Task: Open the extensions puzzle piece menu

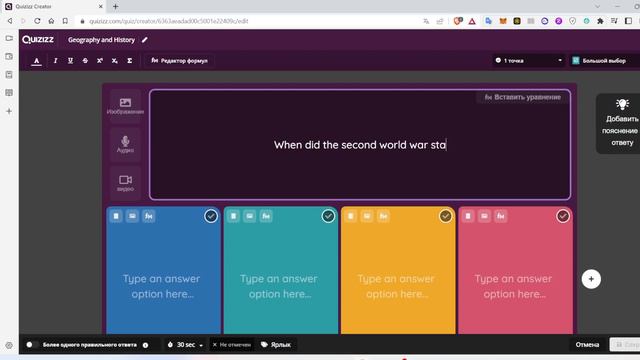Action: tap(600, 21)
